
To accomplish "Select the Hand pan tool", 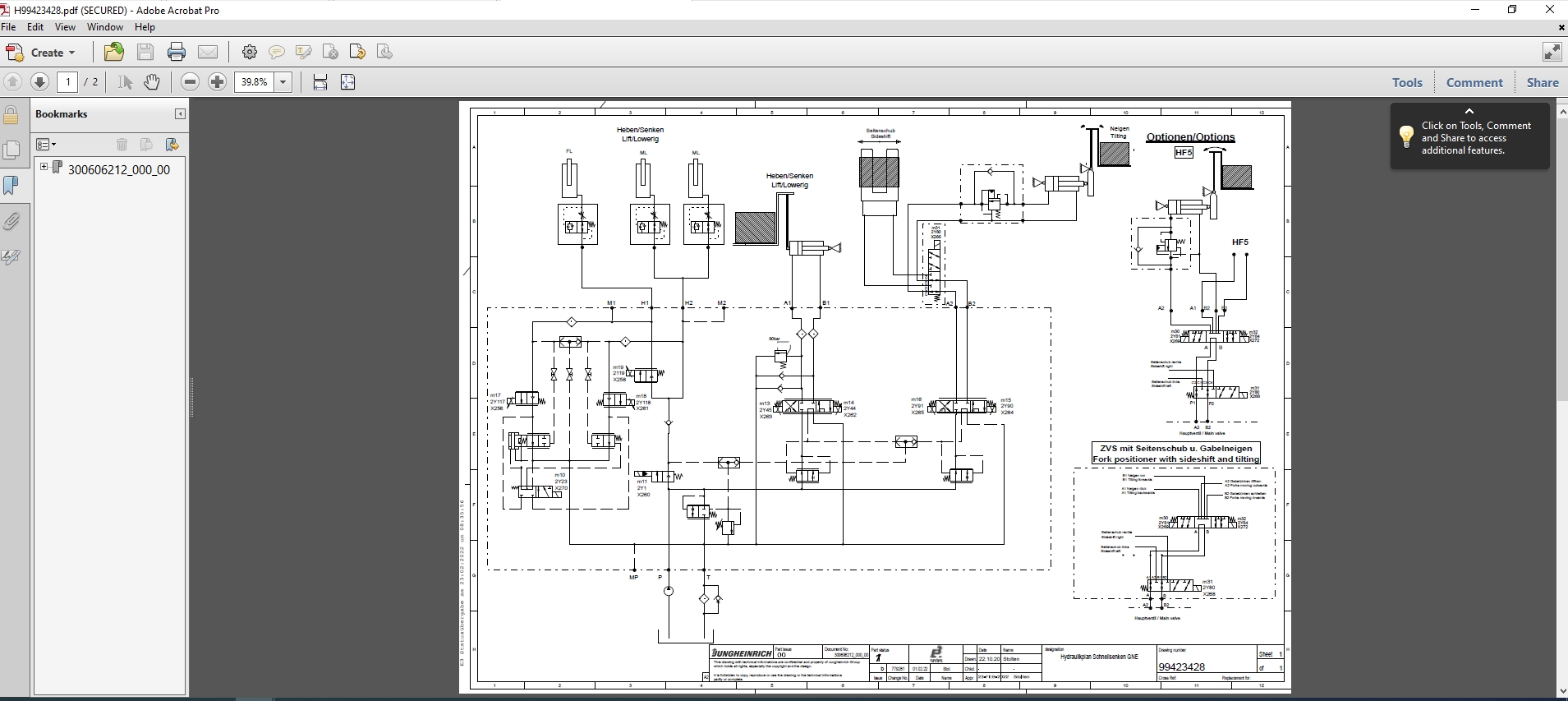I will pyautogui.click(x=152, y=82).
